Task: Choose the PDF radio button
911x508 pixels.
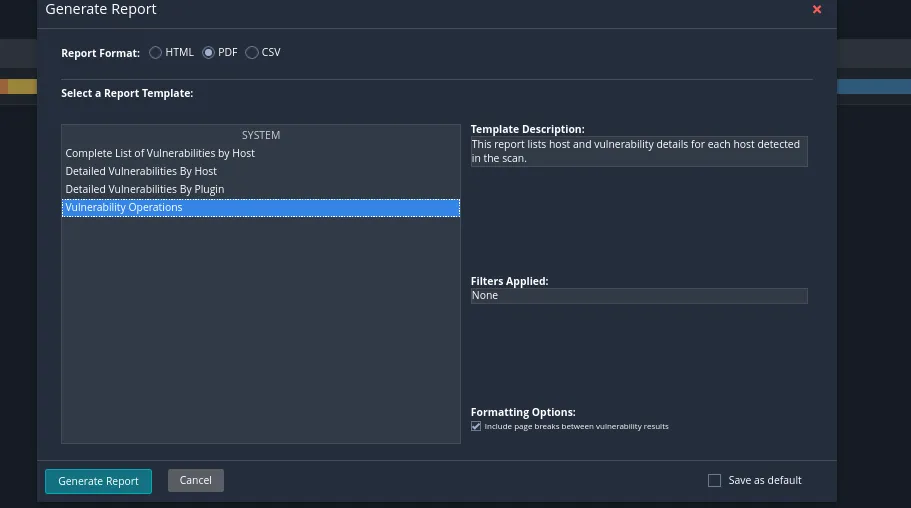Action: (208, 52)
